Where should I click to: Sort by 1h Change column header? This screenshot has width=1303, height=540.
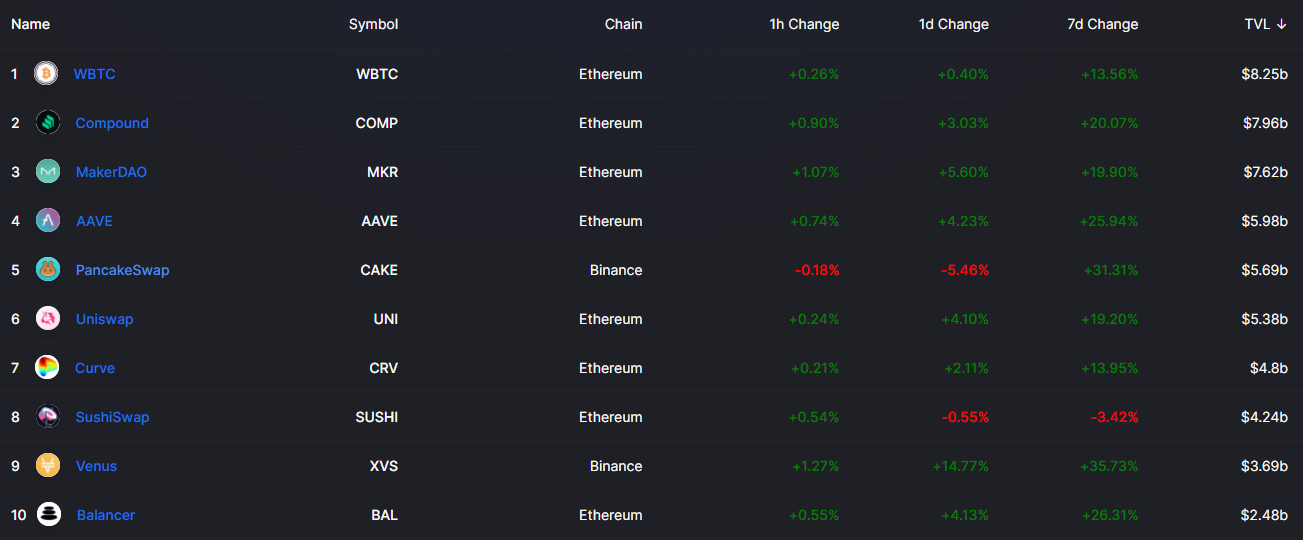coord(804,24)
